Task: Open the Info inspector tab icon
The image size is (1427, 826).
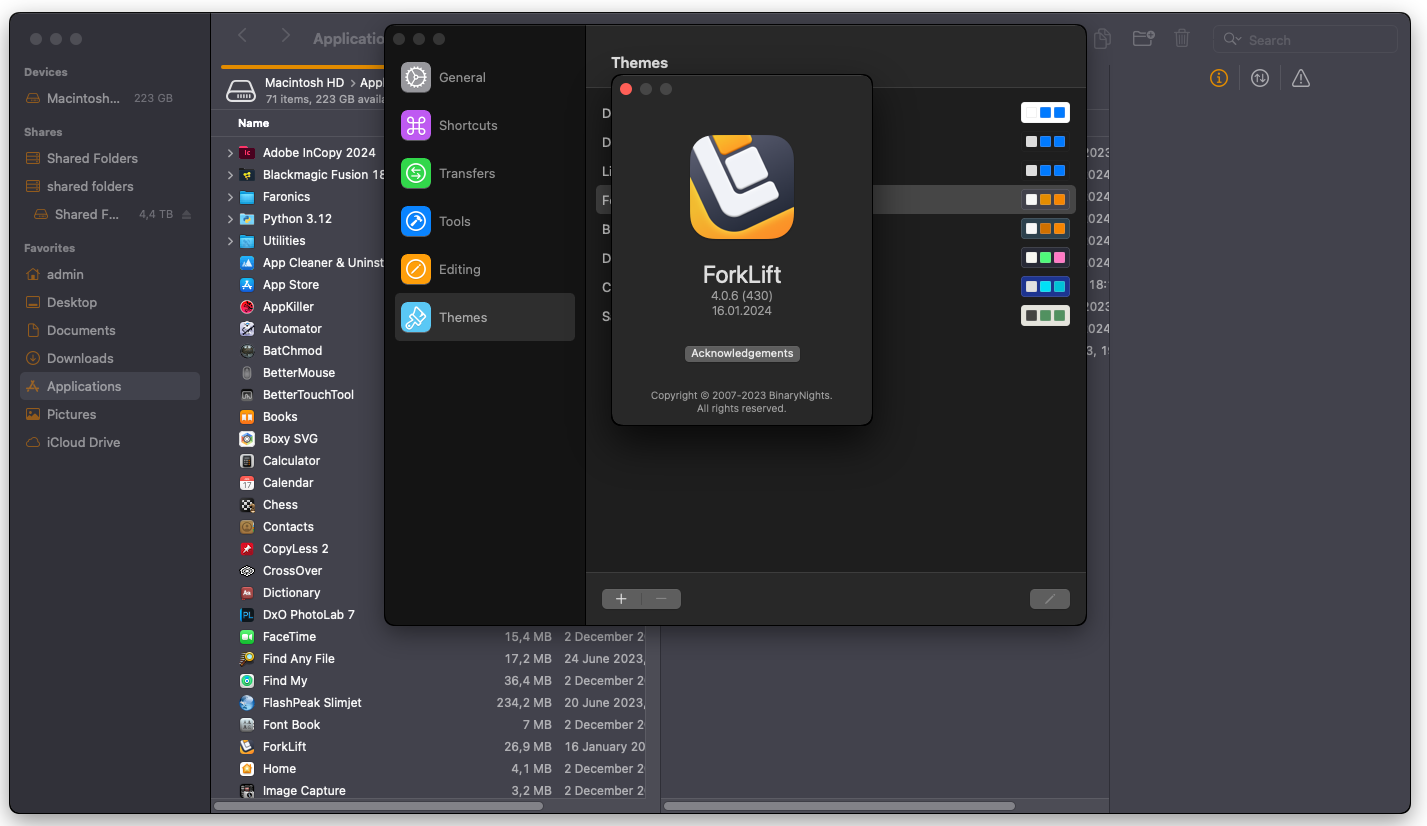Action: pos(1218,78)
